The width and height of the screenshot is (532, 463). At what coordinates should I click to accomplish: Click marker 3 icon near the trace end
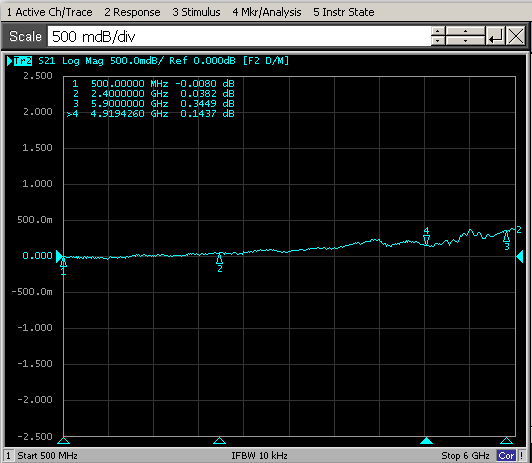pos(506,240)
